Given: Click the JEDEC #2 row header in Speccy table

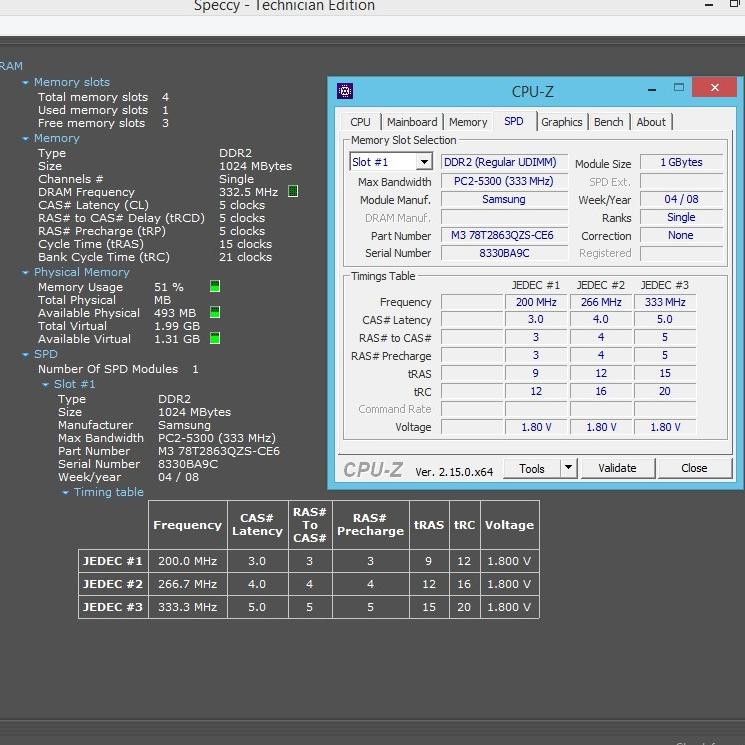Looking at the screenshot, I should 113,584.
